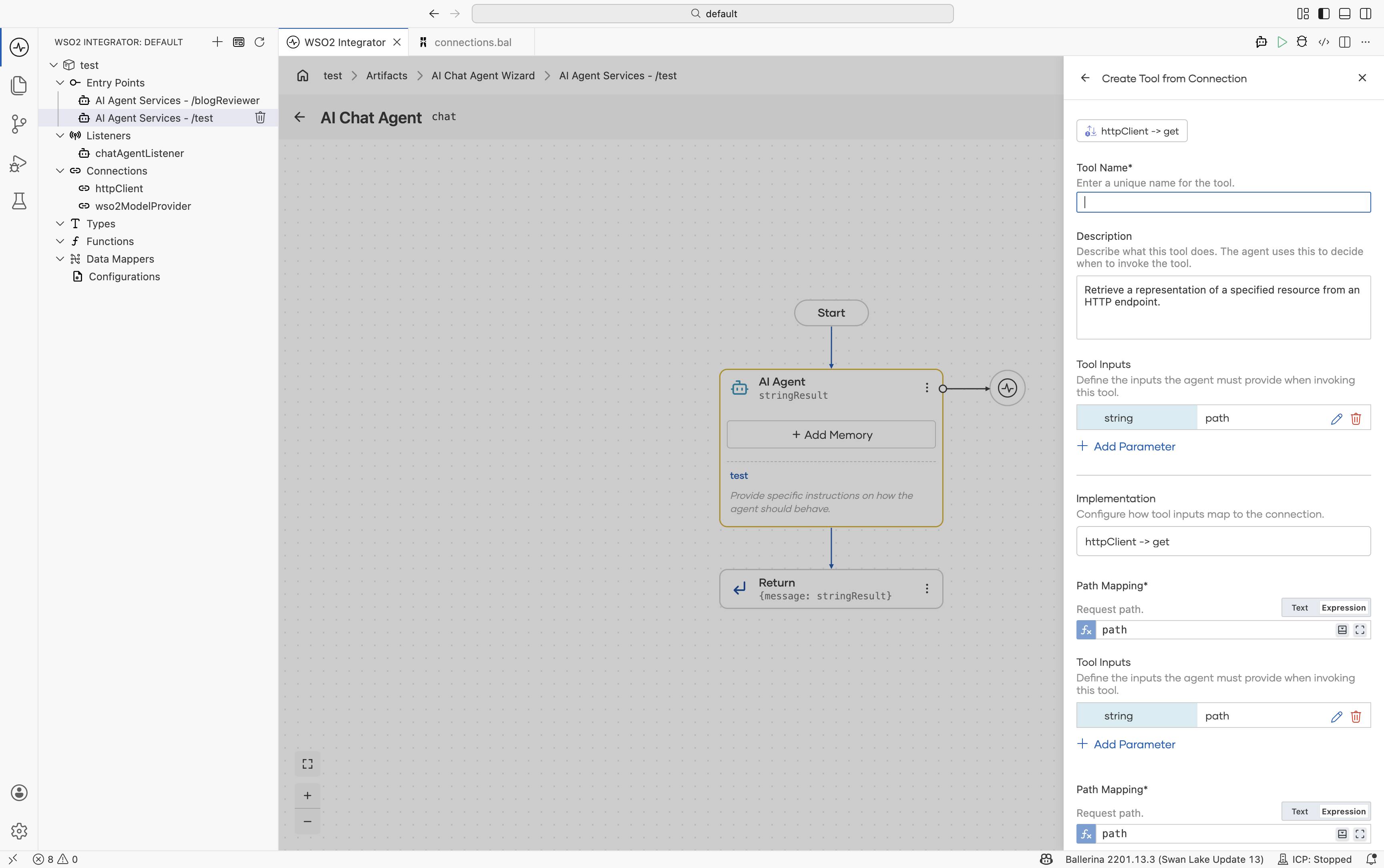Collapse Connections tree section
Screen dimensions: 1384x868
point(60,171)
